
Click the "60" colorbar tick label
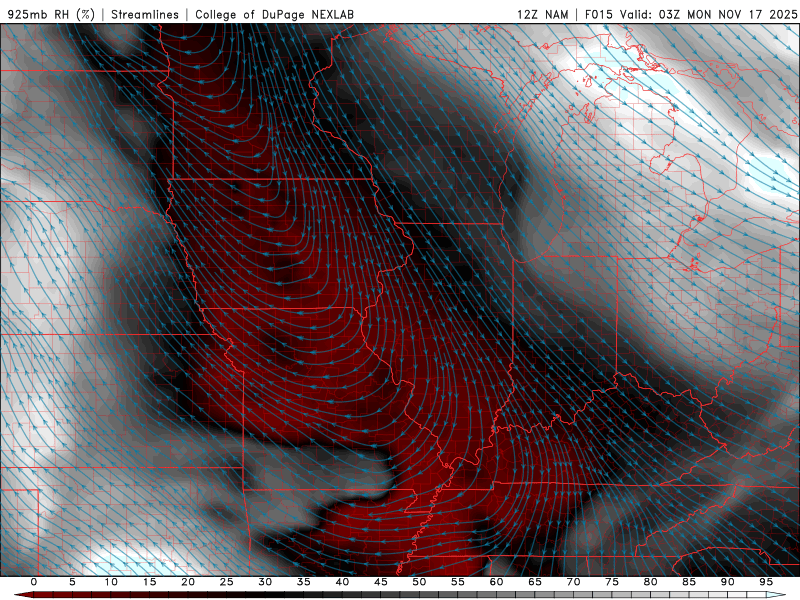coord(496,582)
